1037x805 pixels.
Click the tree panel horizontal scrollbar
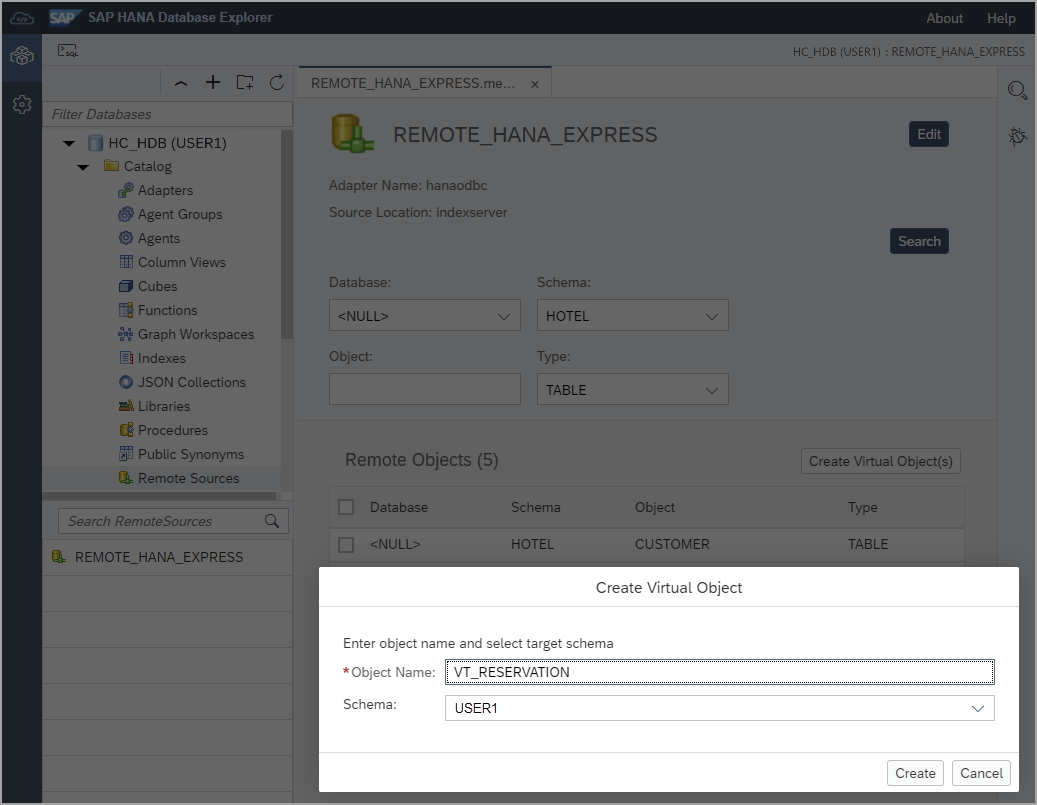(x=159, y=495)
